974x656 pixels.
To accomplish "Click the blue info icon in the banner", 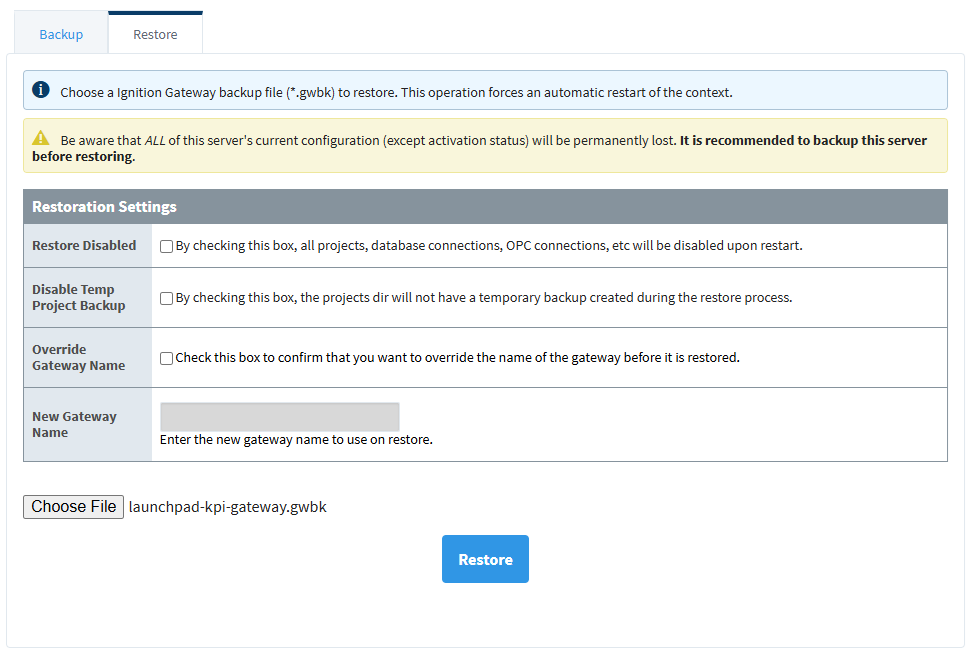I will click(41, 90).
